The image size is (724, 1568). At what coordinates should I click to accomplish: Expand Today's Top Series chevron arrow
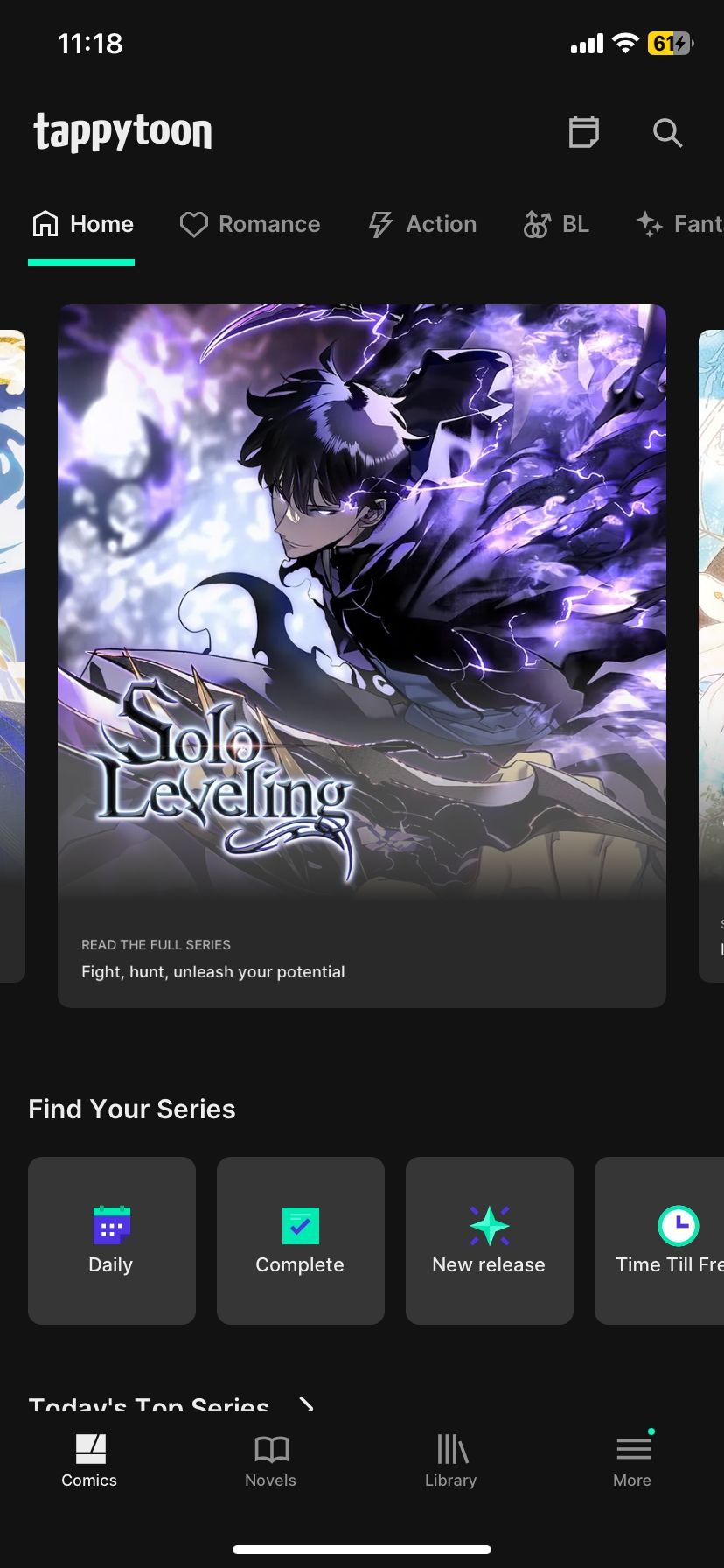coord(306,1404)
